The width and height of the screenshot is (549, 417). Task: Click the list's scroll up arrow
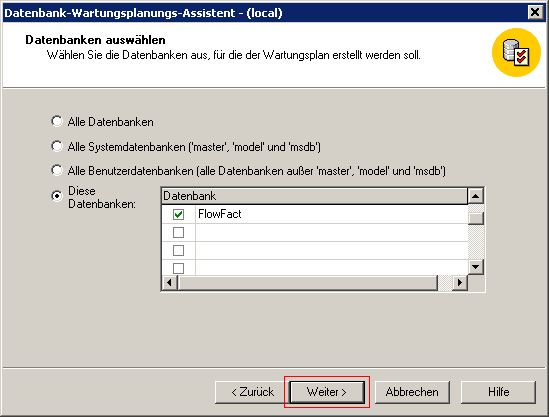475,196
